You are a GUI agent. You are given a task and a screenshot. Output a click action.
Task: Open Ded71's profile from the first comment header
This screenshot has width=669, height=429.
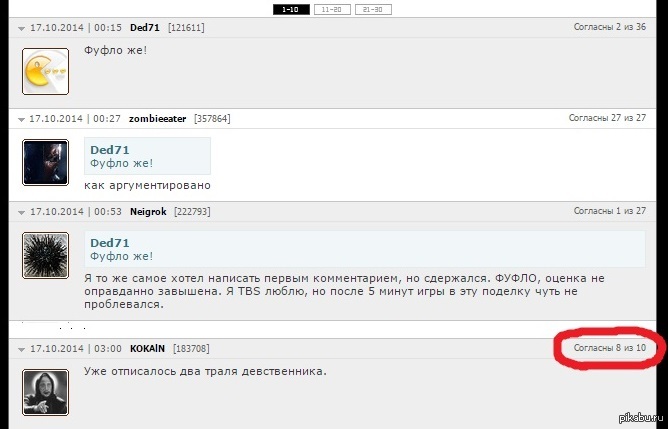[147, 27]
